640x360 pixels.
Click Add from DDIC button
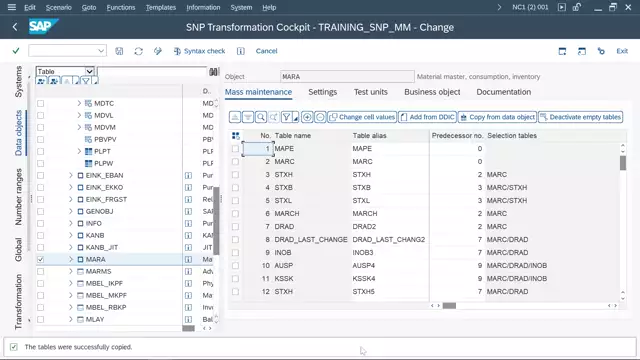(x=427, y=117)
